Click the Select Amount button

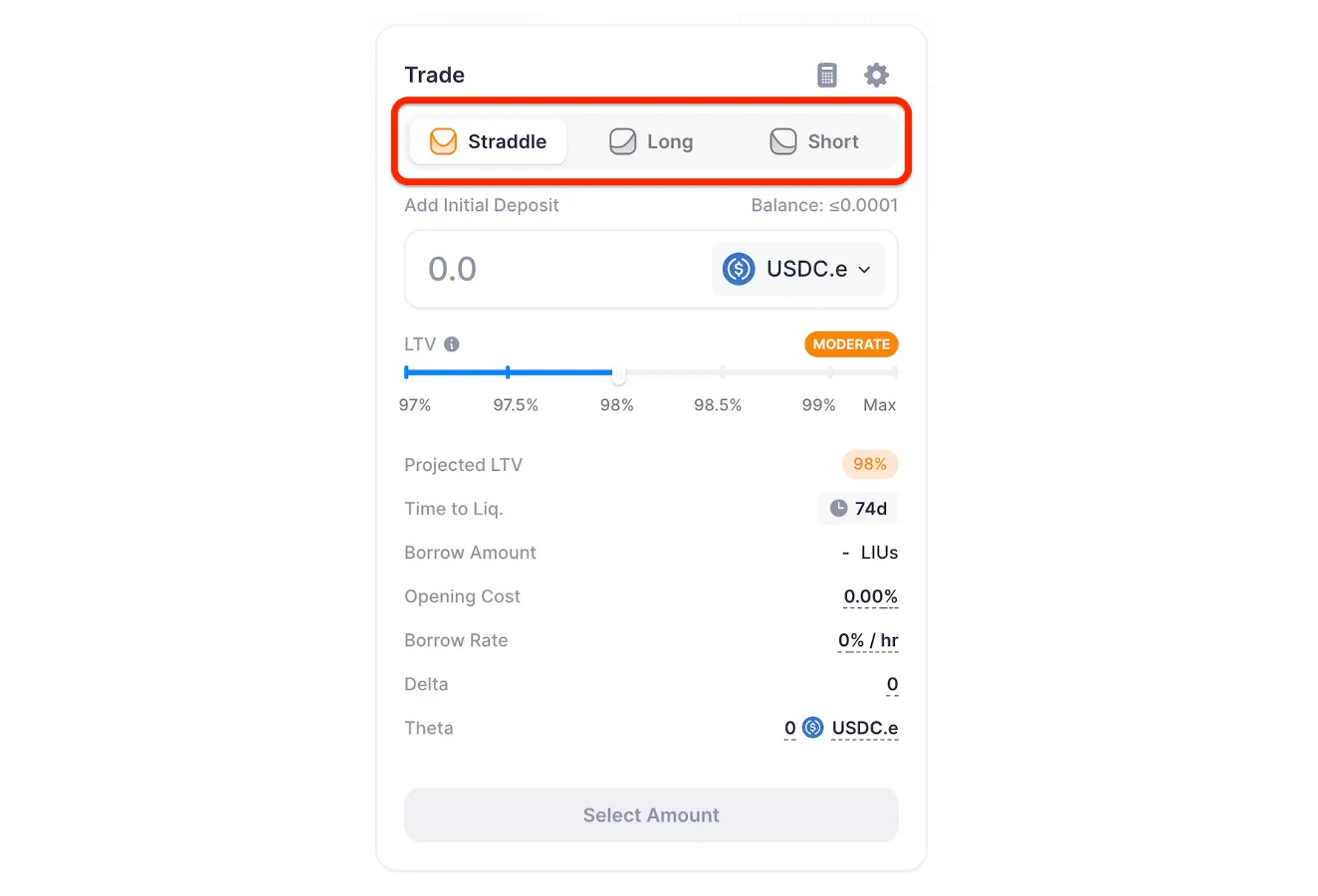pyautogui.click(x=651, y=815)
